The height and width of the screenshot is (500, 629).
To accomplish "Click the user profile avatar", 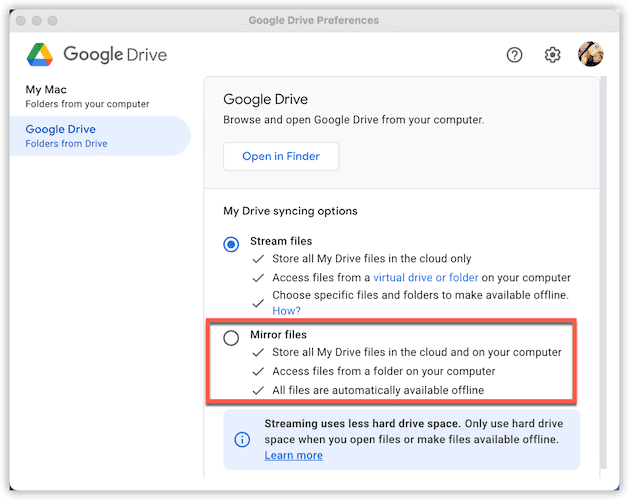I will point(590,54).
